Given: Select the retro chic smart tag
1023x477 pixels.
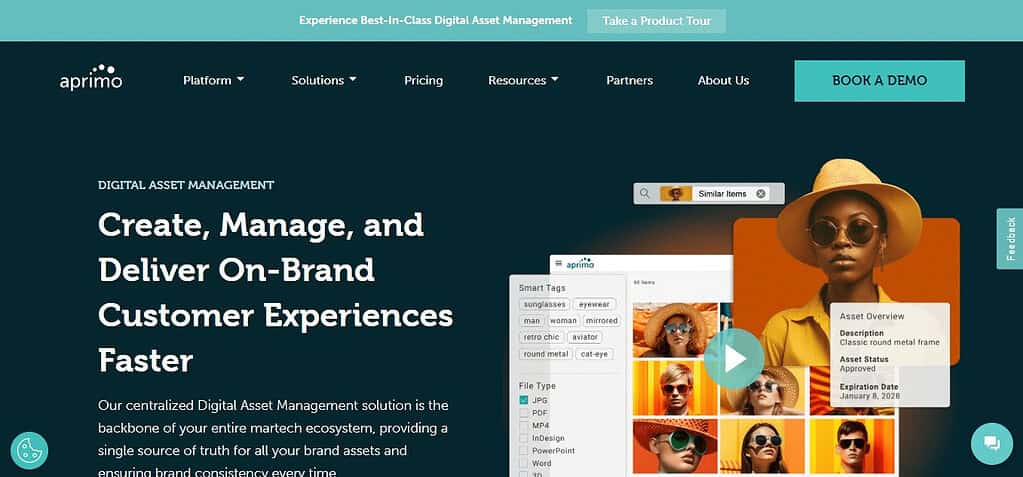Looking at the screenshot, I should click(542, 337).
